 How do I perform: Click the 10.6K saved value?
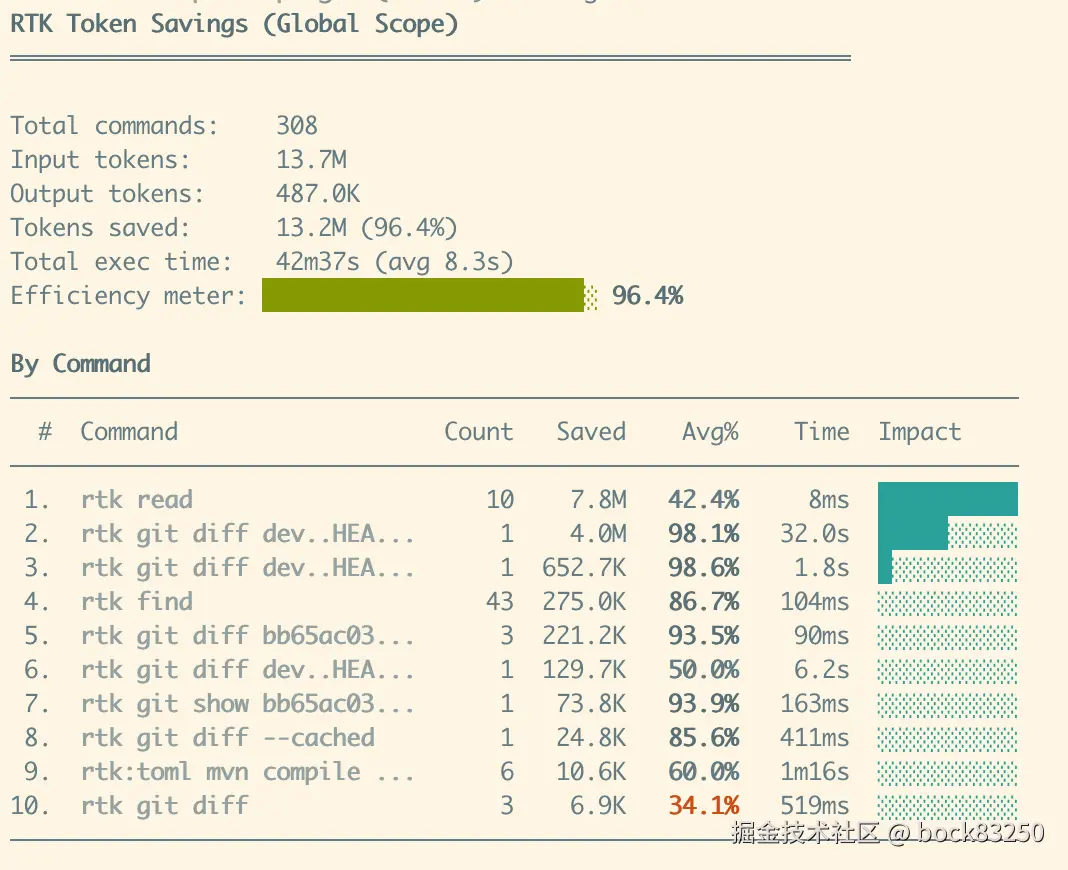coord(591,772)
